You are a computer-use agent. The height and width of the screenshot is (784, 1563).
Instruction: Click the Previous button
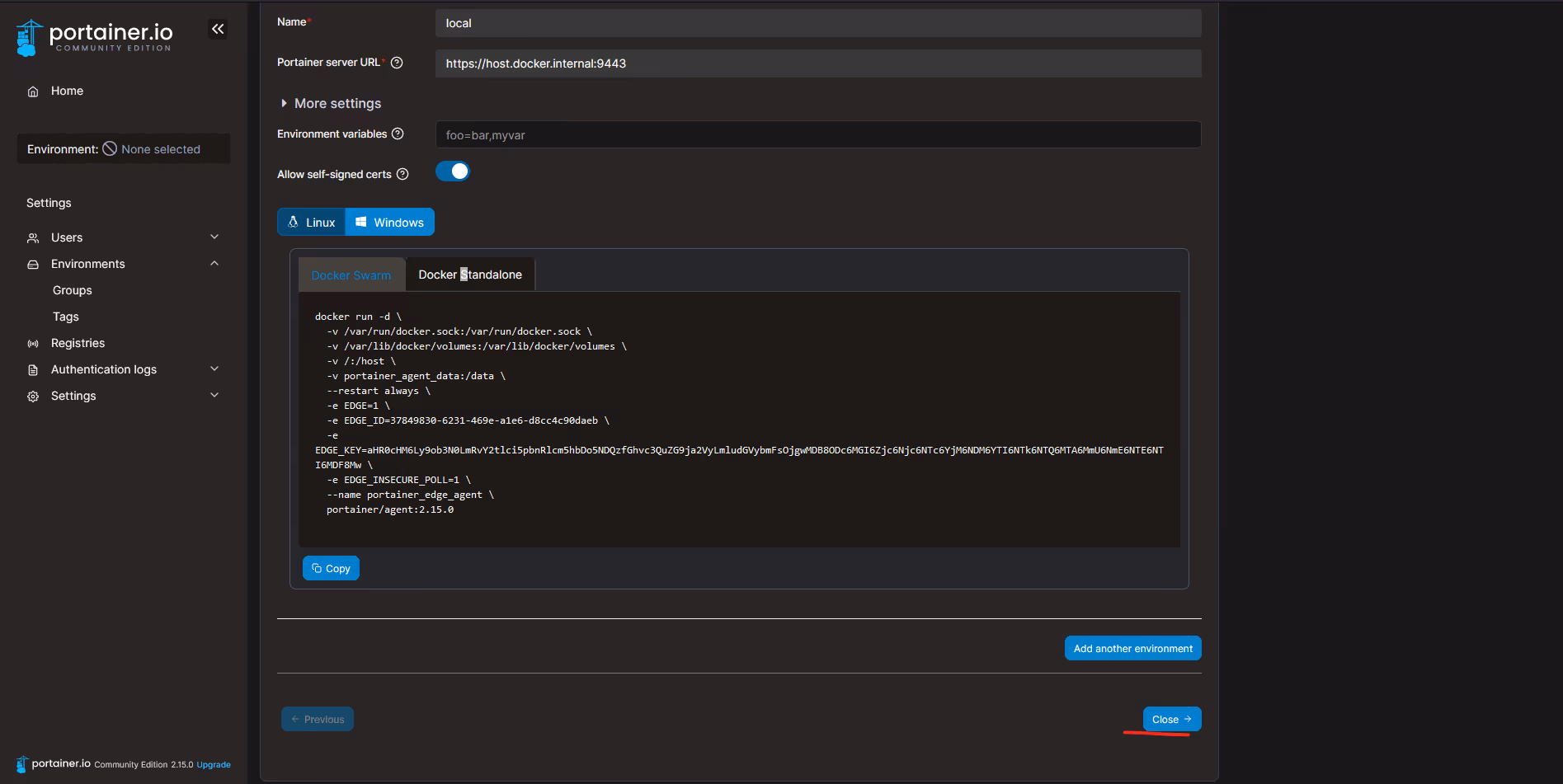(x=318, y=719)
